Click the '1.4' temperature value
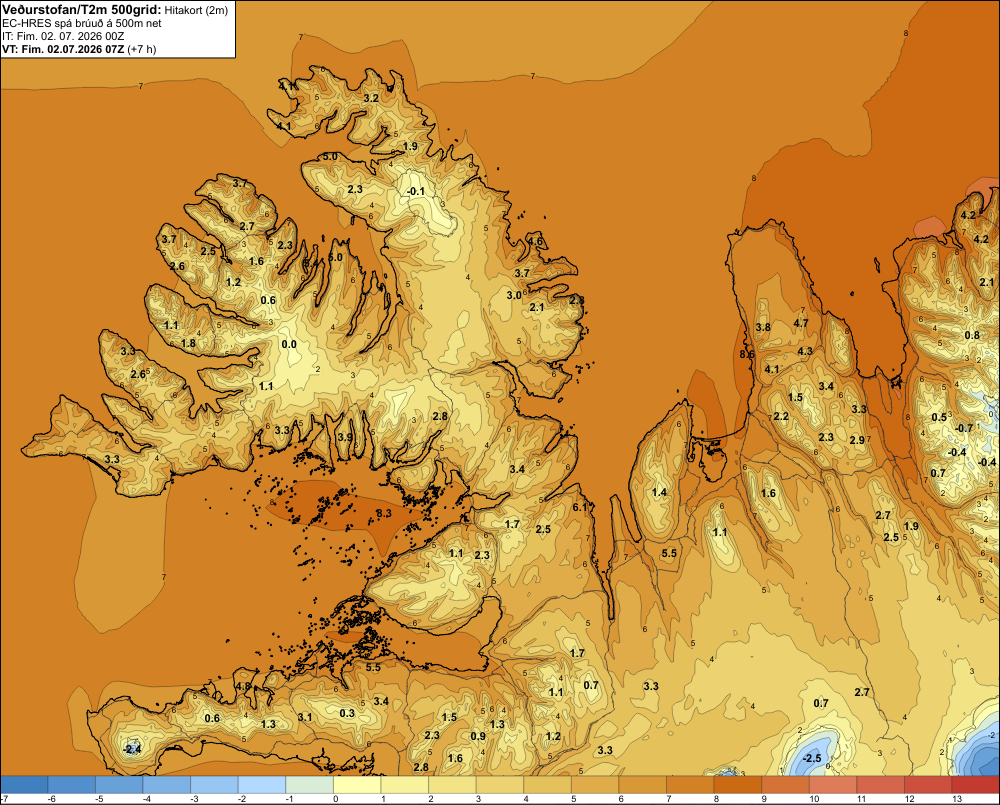This screenshot has width=1000, height=805. coord(659,492)
